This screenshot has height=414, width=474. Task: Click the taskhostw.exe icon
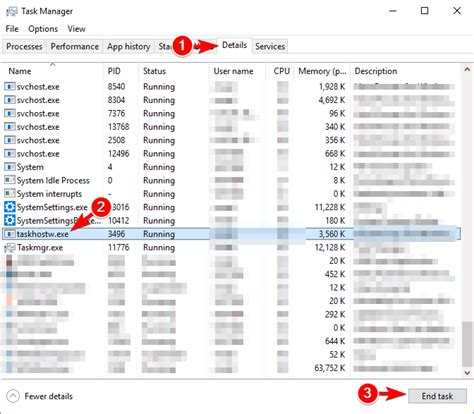(10, 234)
